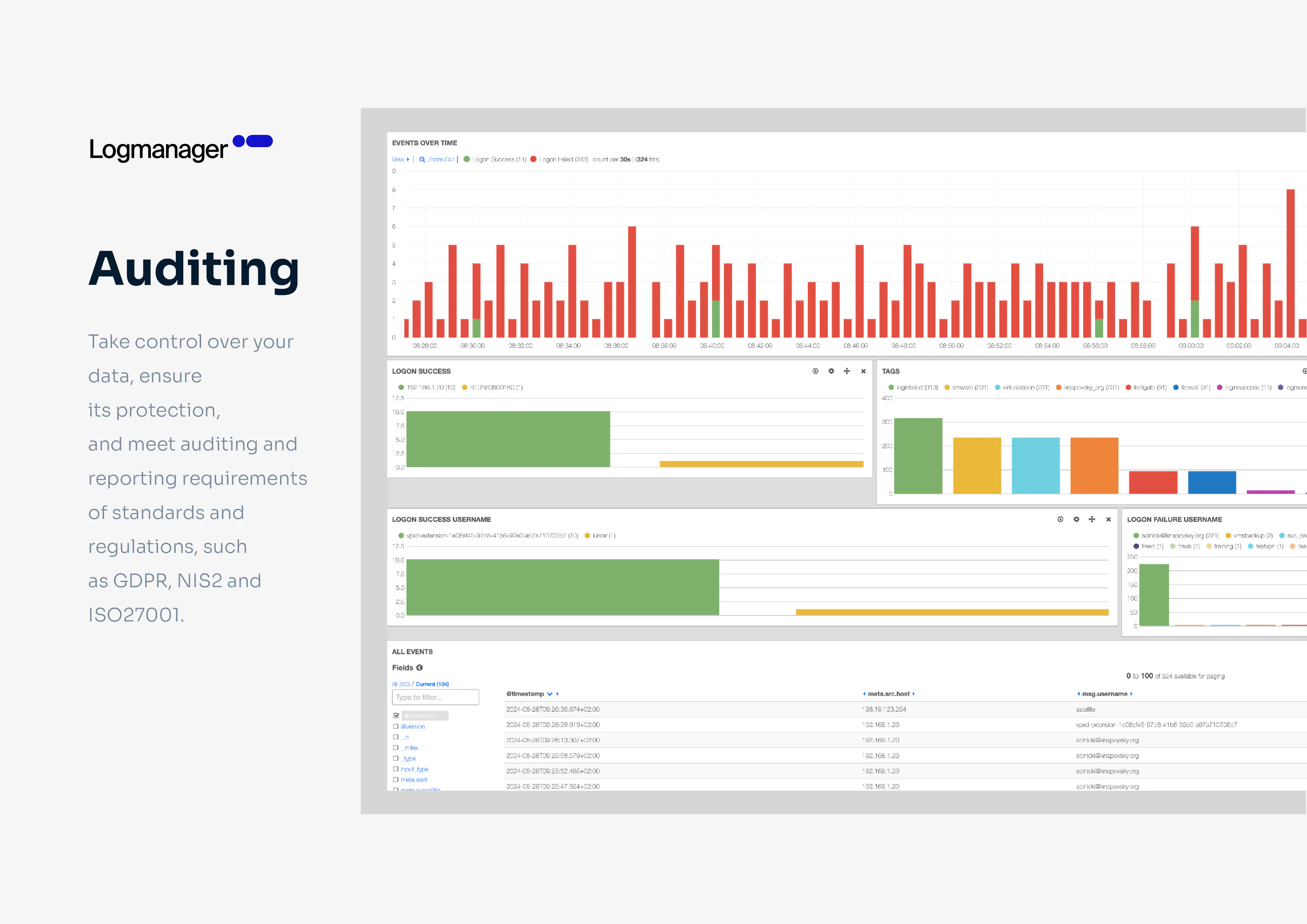Toggle fortigate red legend dot in Tags

[x=1128, y=388]
